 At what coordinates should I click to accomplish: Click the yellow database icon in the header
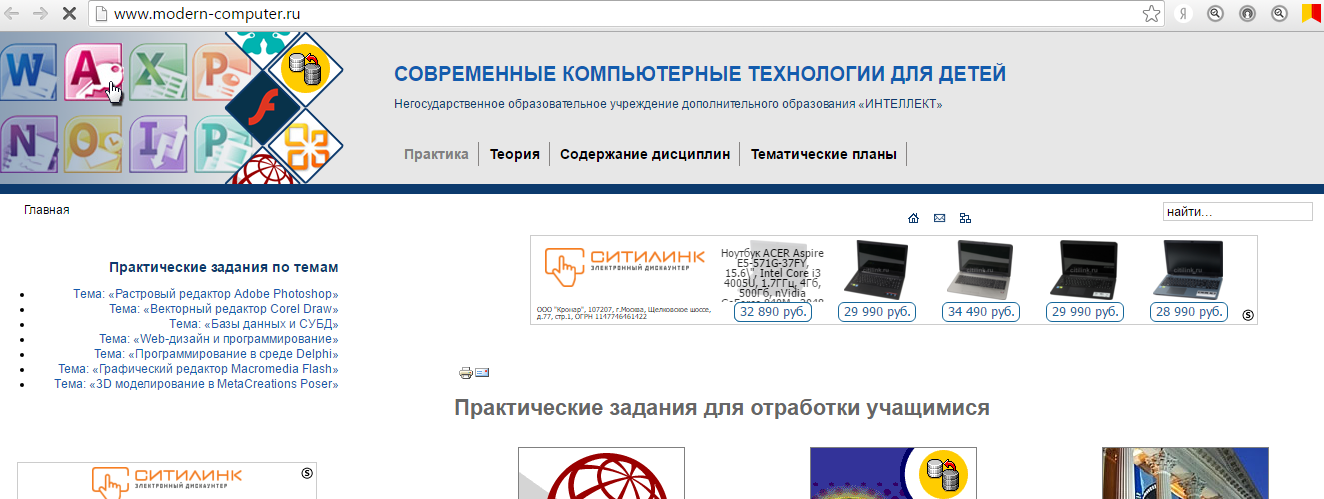coord(305,70)
